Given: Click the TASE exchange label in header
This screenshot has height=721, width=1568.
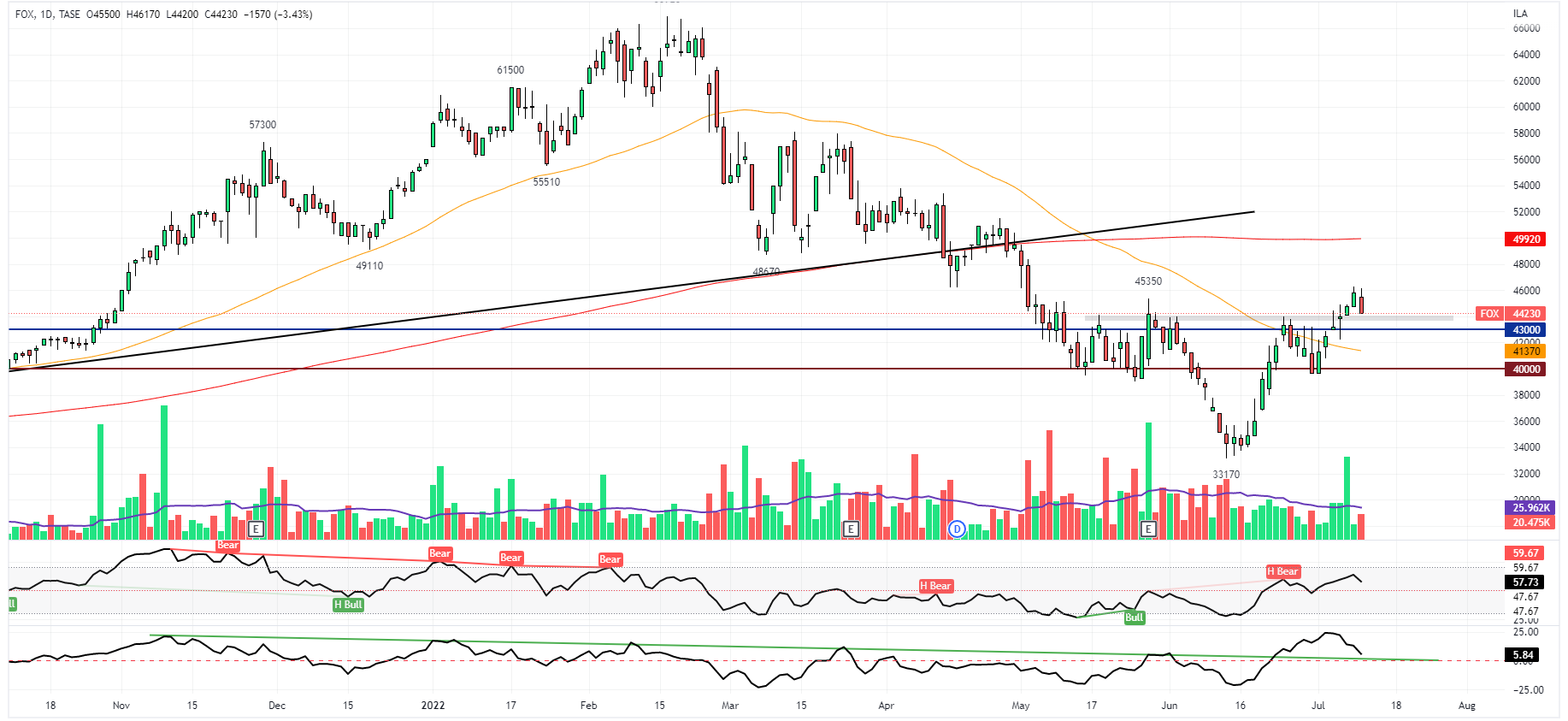Looking at the screenshot, I should coord(69,15).
